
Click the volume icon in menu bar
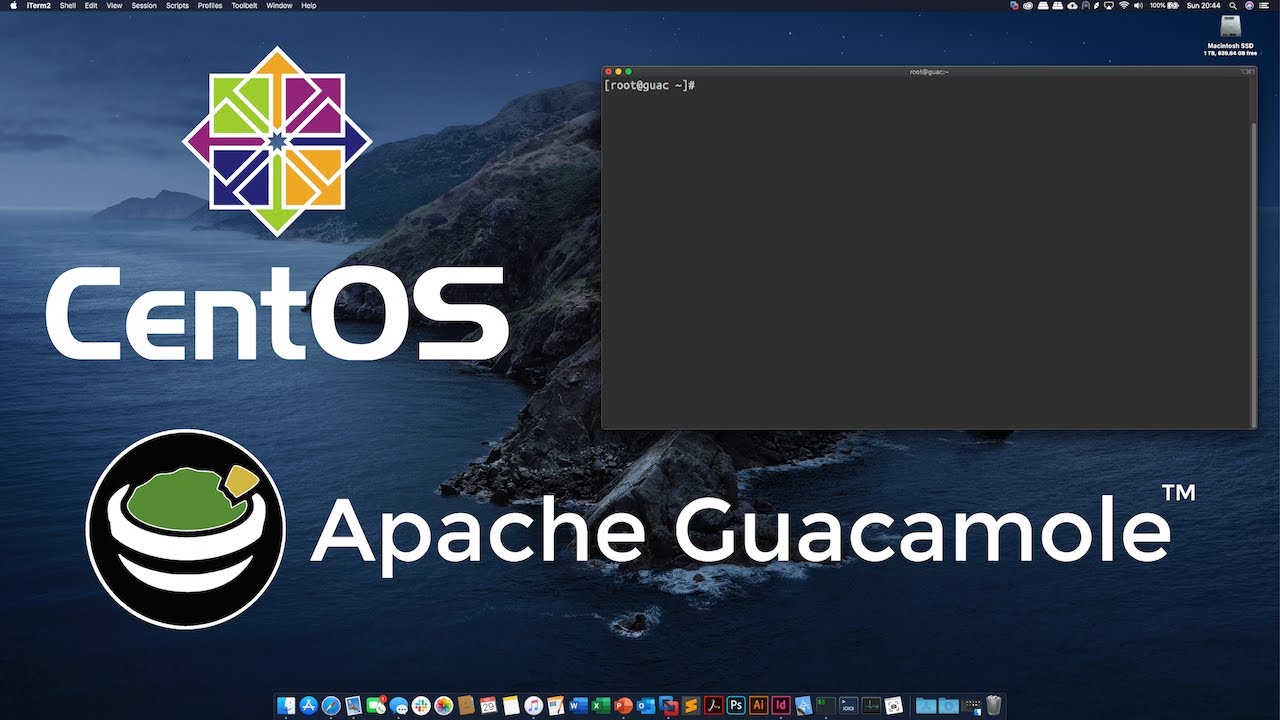(1138, 5)
